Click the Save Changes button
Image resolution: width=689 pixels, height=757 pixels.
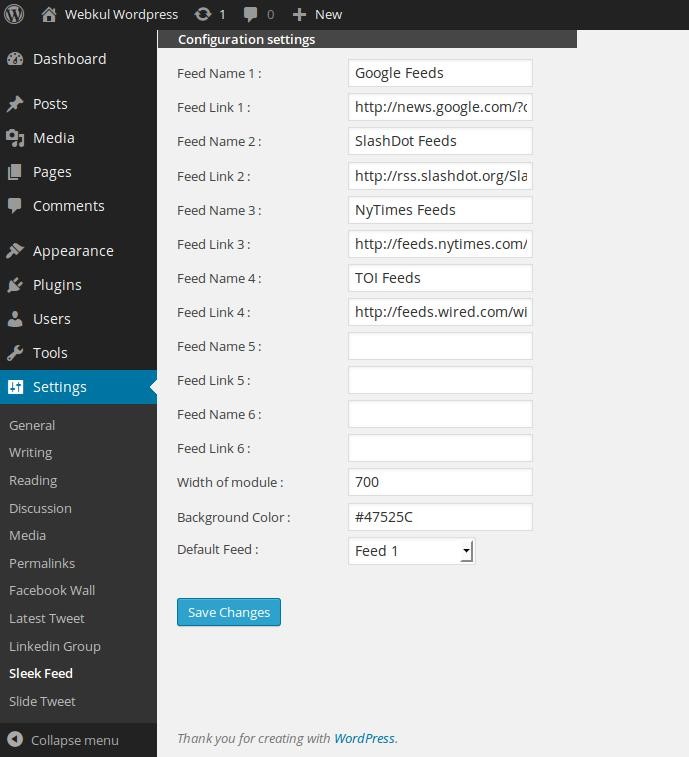point(229,612)
